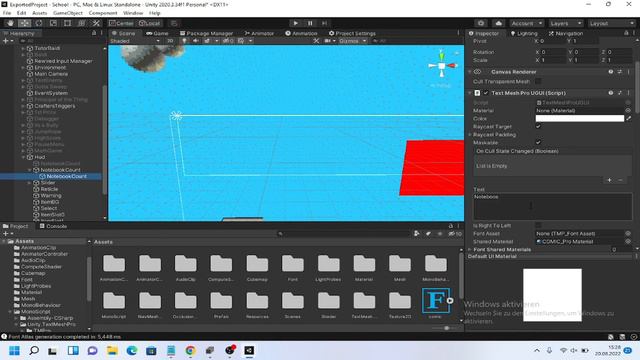Viewport: 640px width, 360px height.
Task: Collapse the Hud object in Hierarchy
Action: (x=24, y=157)
